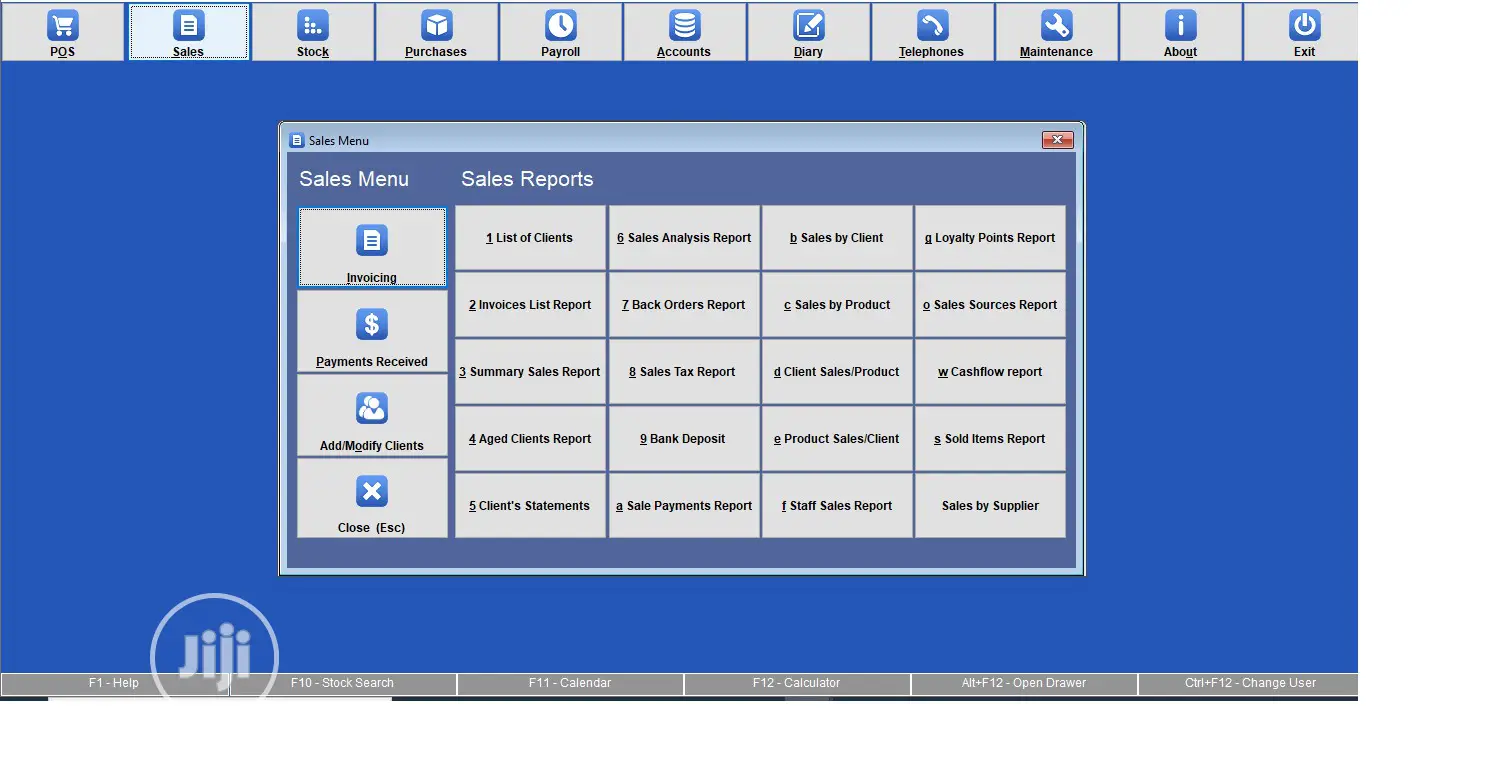The image size is (1500, 760).
Task: Click Close (Esc) in Sales Menu
Action: [372, 498]
